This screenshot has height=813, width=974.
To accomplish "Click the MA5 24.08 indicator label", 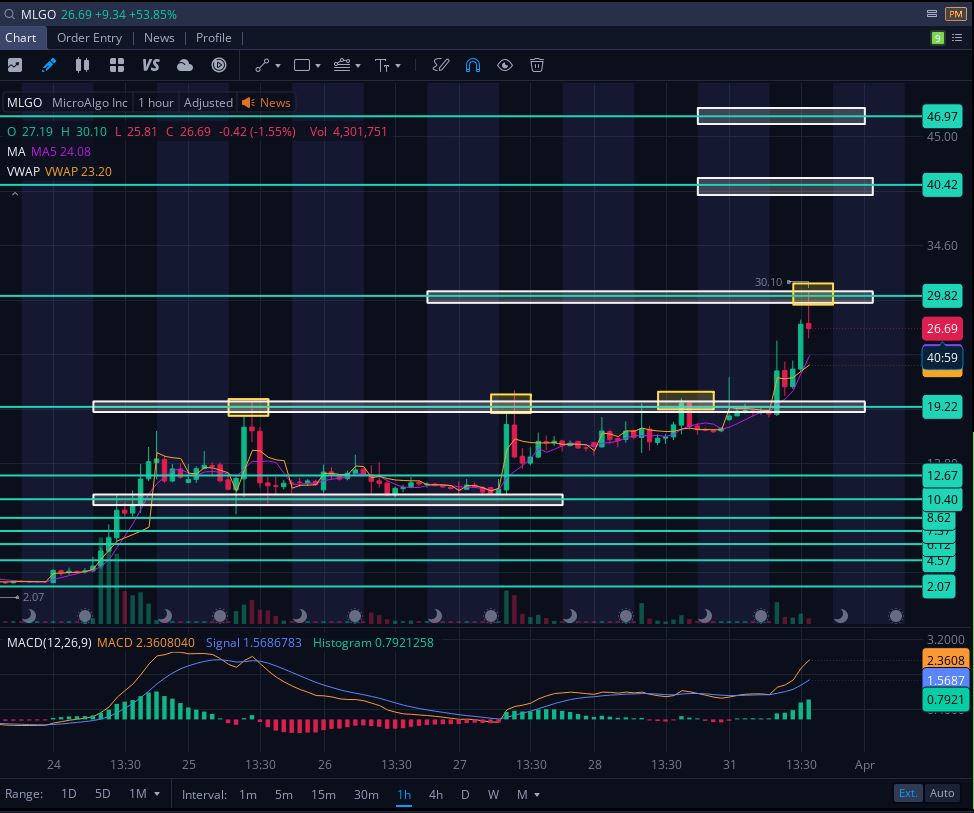I will coord(61,152).
